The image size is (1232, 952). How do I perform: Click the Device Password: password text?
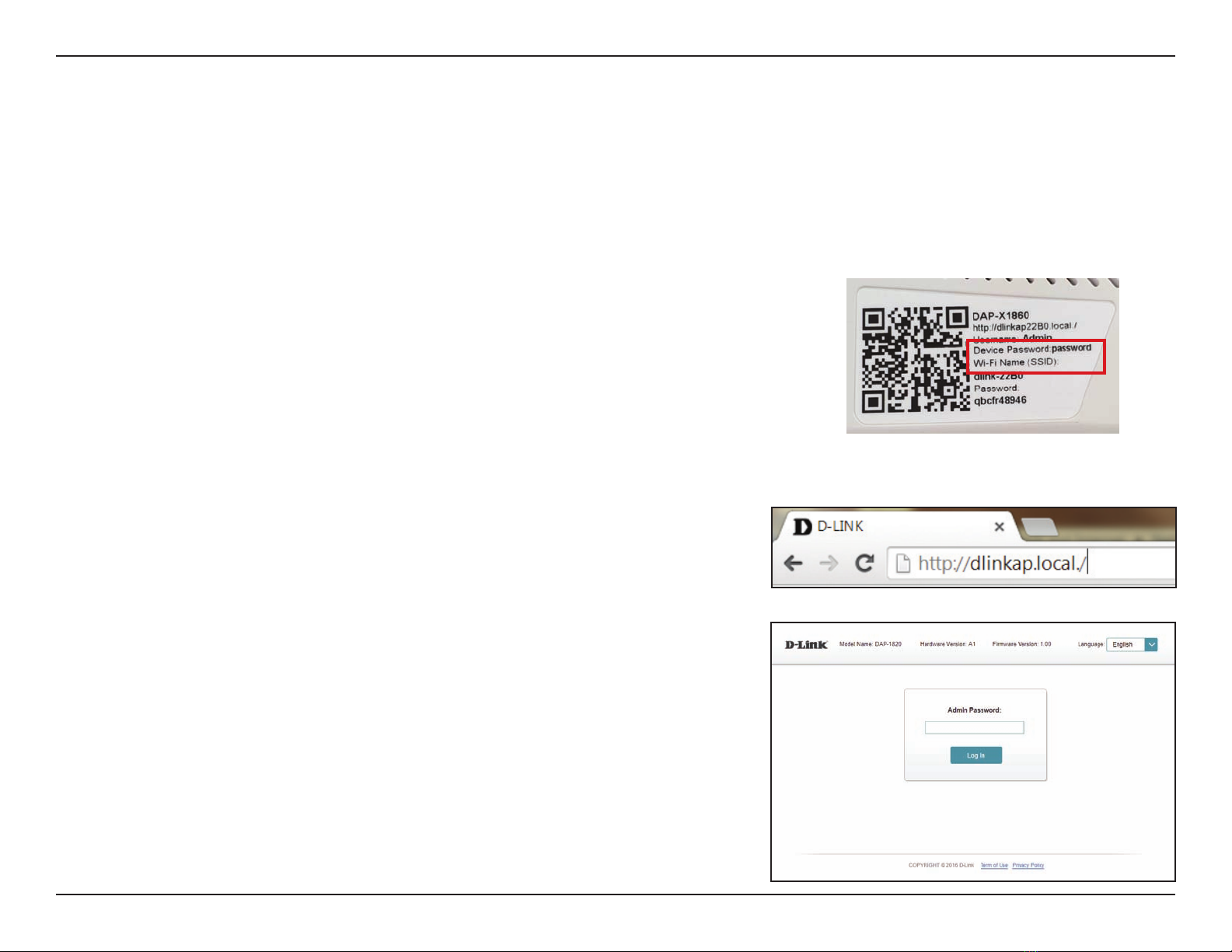point(1032,349)
